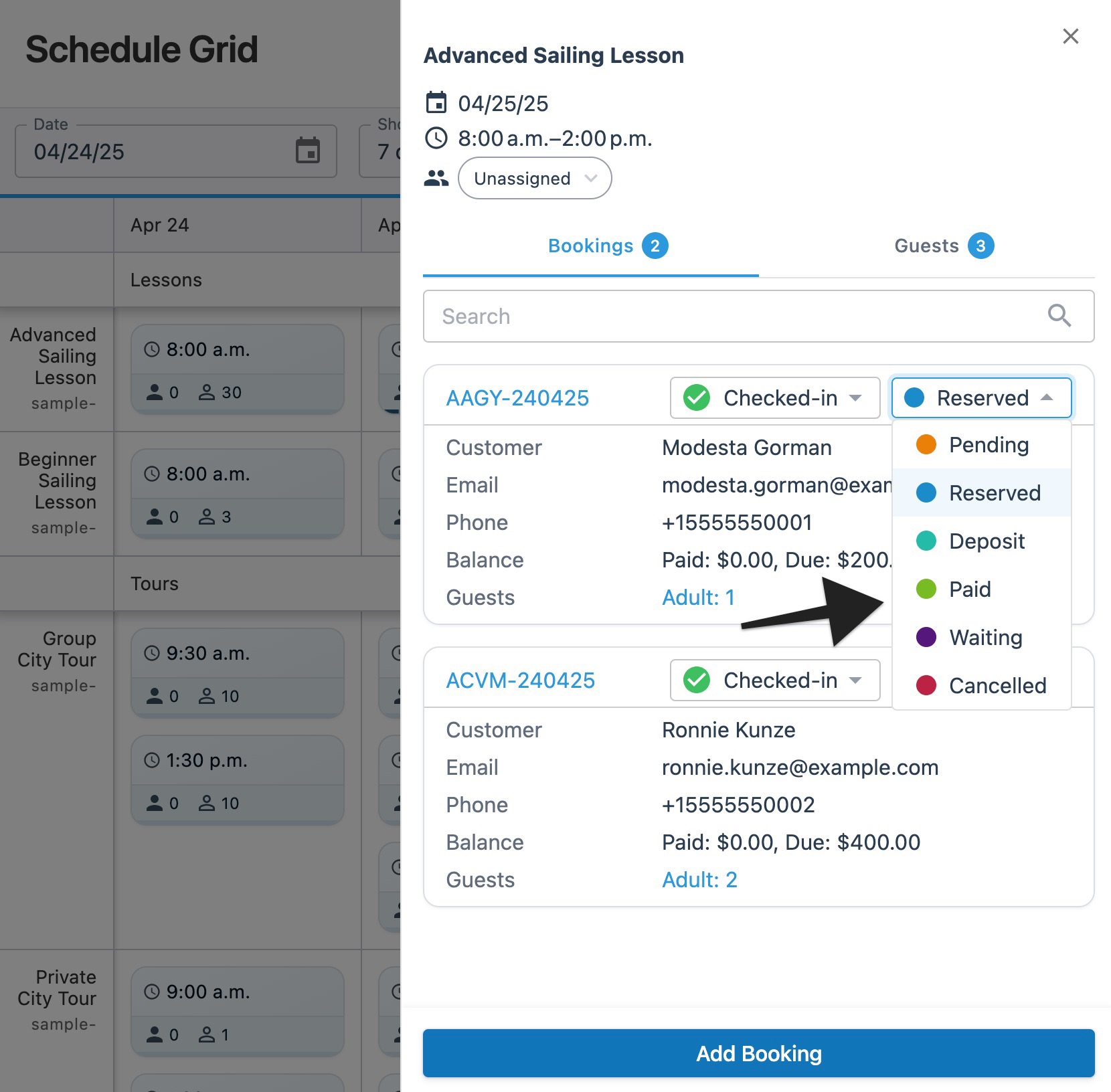Select Reserved status option in list
The height and width of the screenshot is (1092, 1111).
(982, 493)
